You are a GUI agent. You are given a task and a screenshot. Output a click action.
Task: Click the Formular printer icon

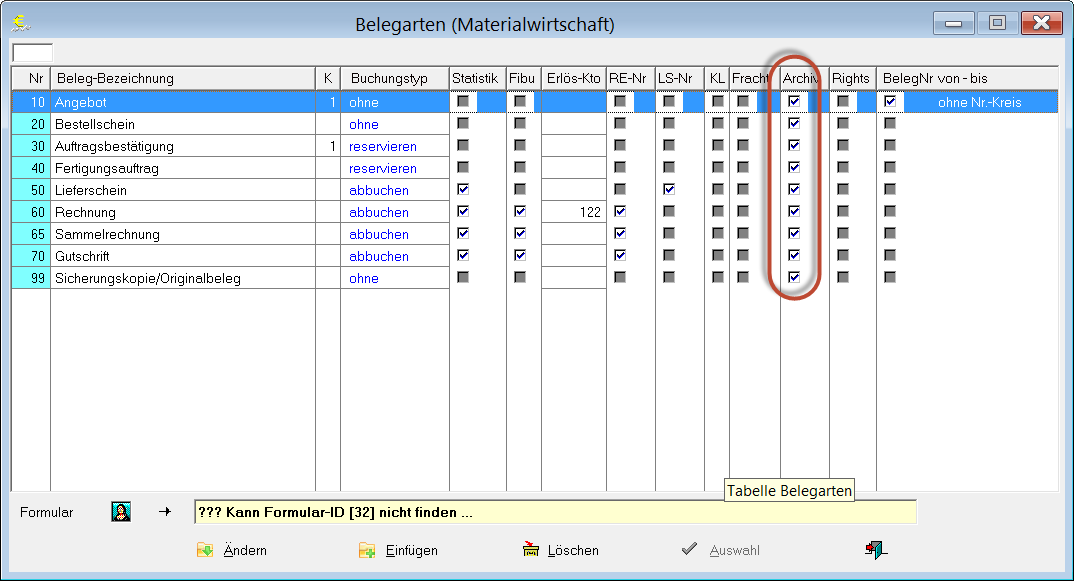(120, 511)
